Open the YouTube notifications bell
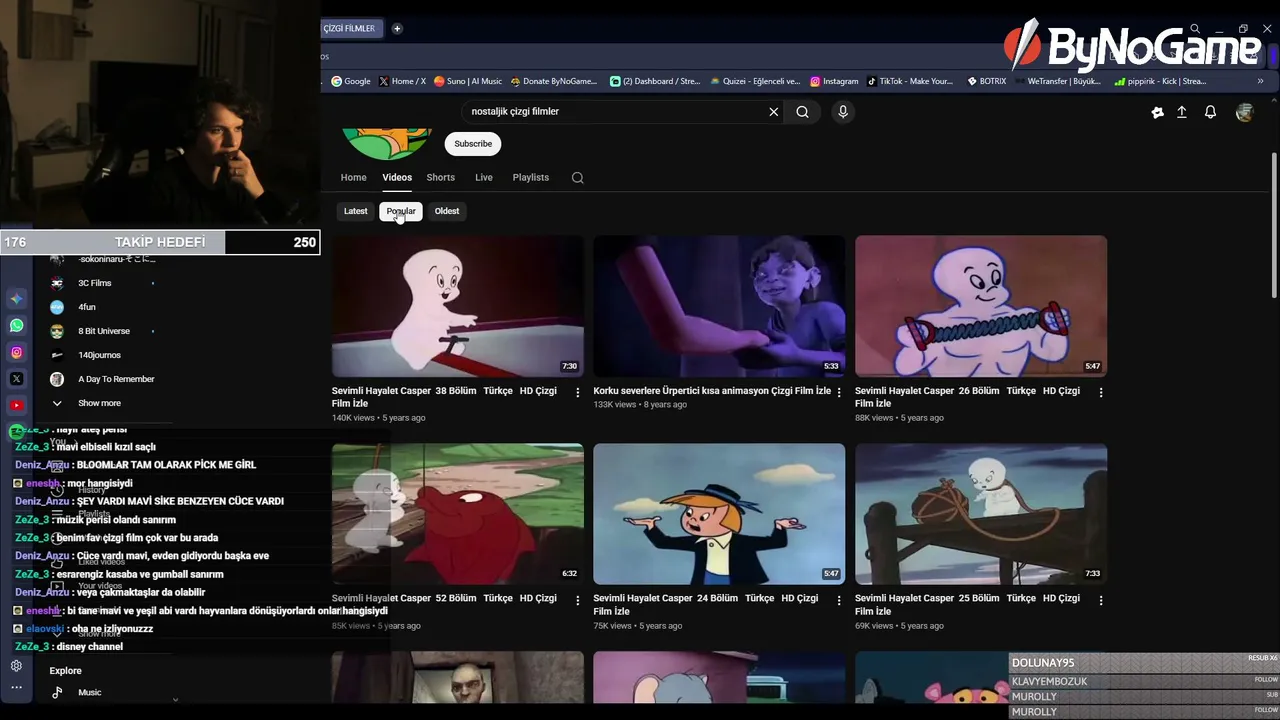 tap(1210, 112)
